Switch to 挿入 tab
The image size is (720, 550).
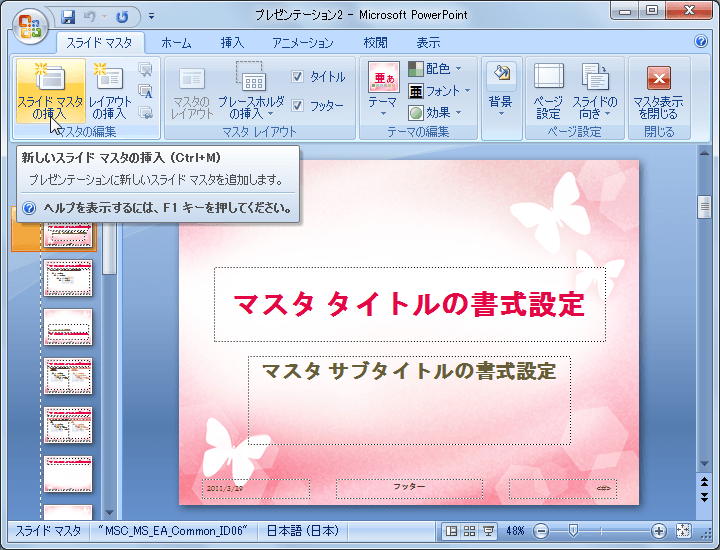[232, 43]
